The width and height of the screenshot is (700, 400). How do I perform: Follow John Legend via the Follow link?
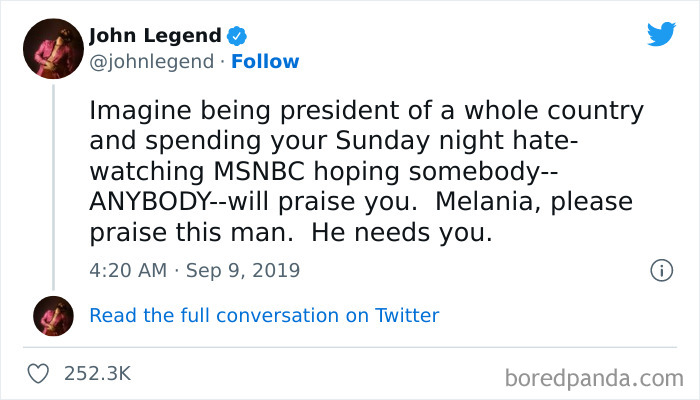[265, 62]
